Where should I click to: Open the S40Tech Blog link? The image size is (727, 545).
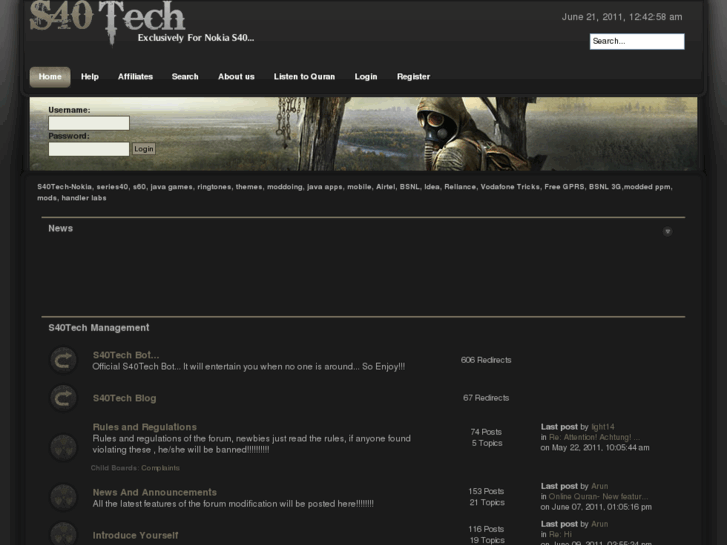tap(124, 398)
